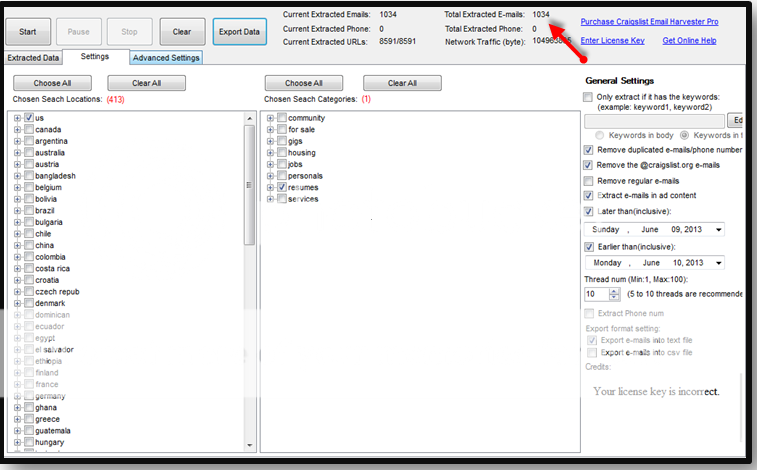Click locations list scroll up arrow
The width and height of the screenshot is (757, 470).
click(x=249, y=118)
